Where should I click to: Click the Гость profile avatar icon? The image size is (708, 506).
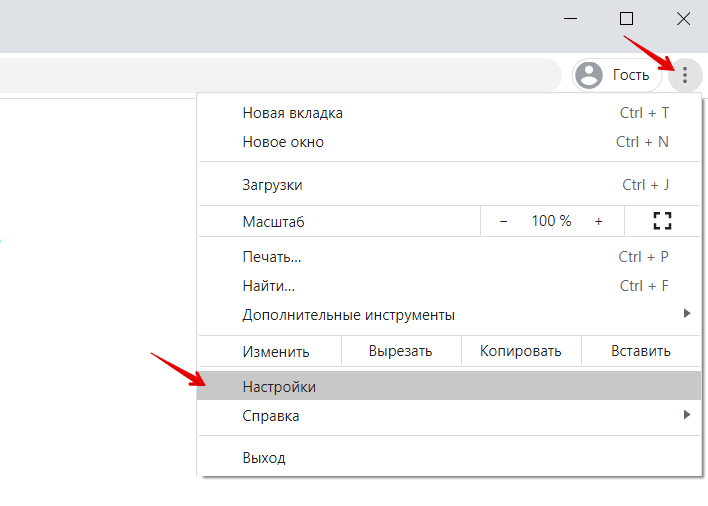(590, 75)
